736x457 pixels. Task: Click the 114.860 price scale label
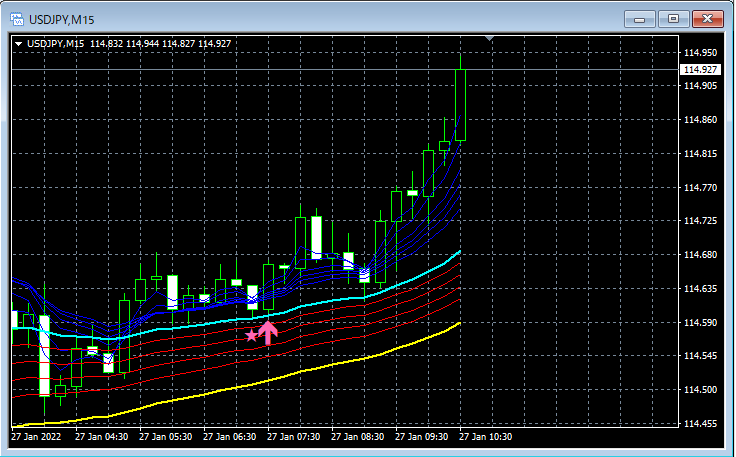click(700, 120)
